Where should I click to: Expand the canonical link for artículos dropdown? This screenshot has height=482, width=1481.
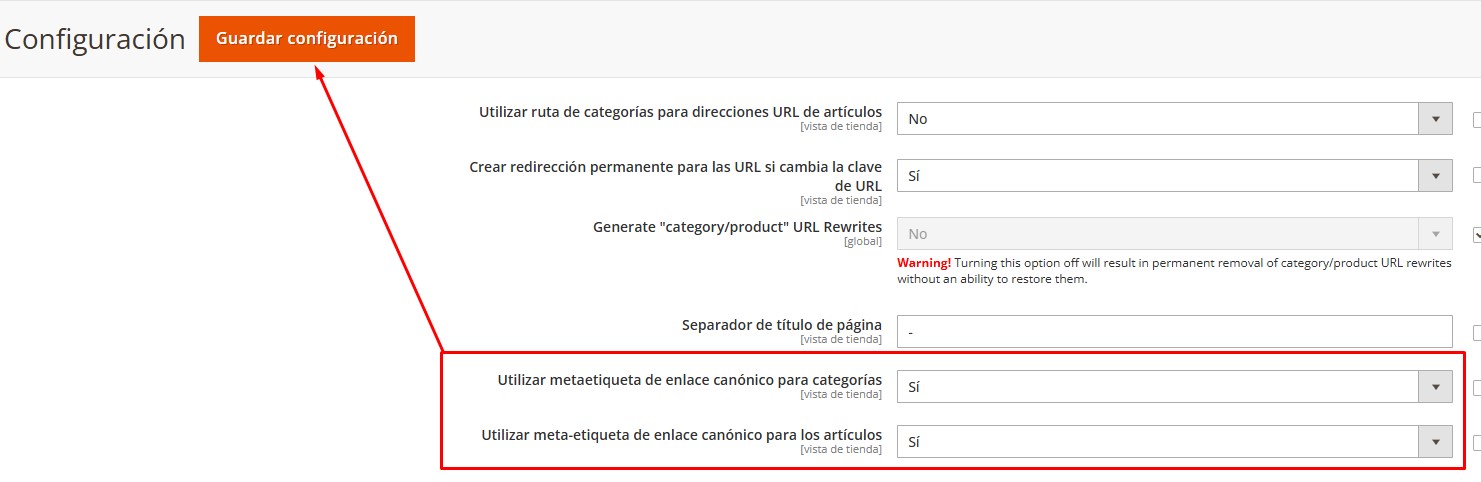[x=1174, y=442]
